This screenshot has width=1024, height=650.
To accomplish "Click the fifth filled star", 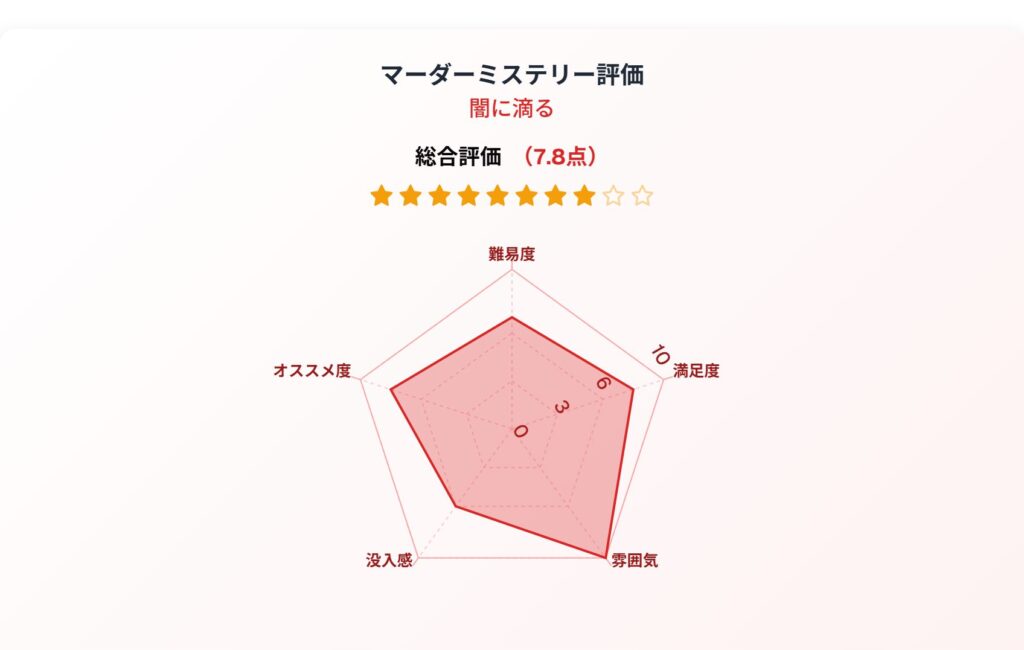I will 498,195.
